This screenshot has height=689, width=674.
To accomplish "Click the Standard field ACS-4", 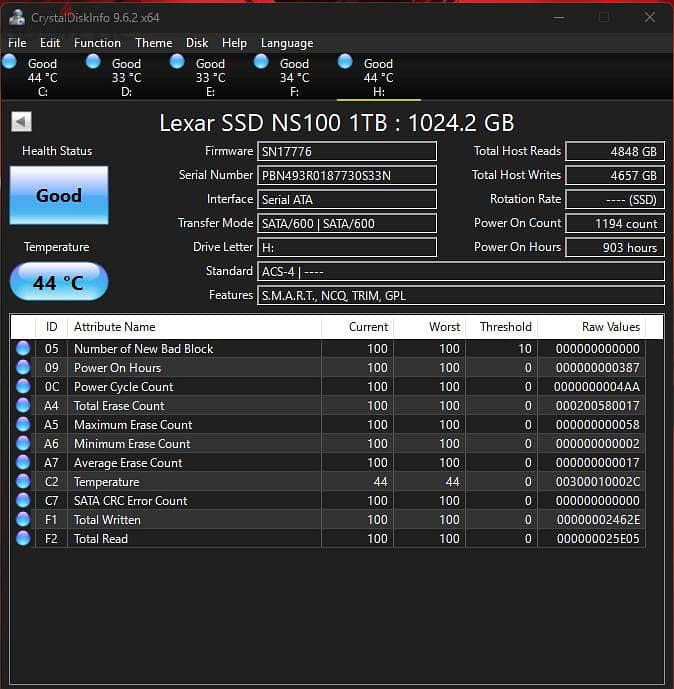I will click(460, 272).
